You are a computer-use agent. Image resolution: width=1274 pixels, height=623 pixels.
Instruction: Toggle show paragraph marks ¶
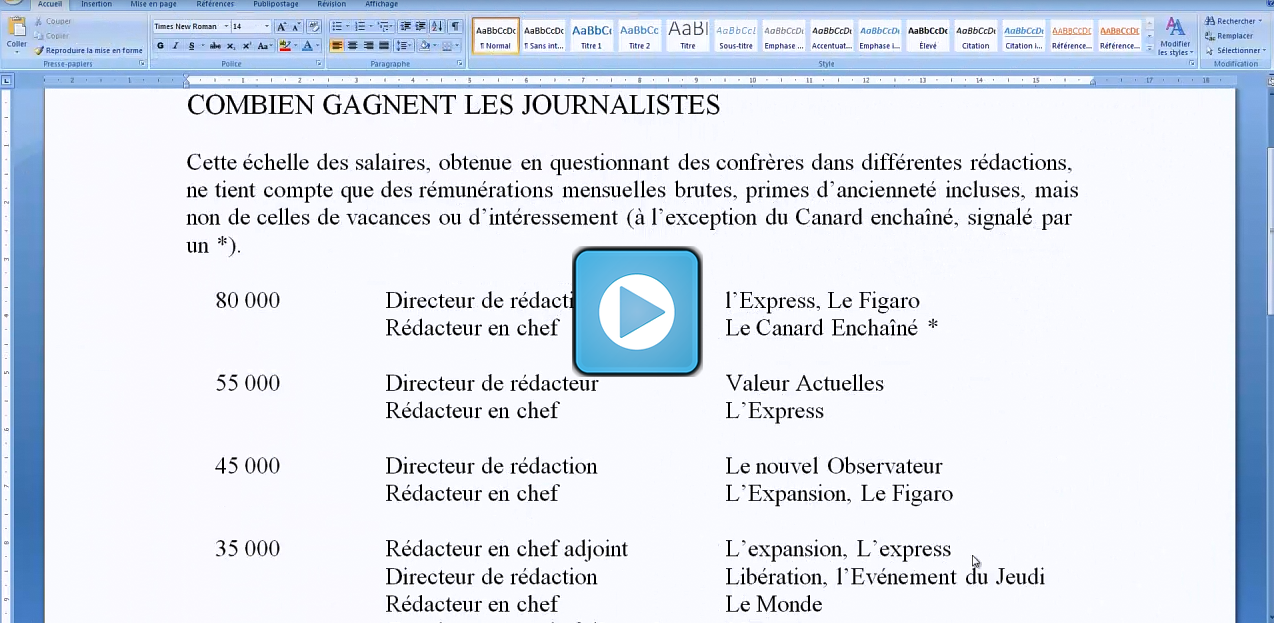click(x=455, y=26)
